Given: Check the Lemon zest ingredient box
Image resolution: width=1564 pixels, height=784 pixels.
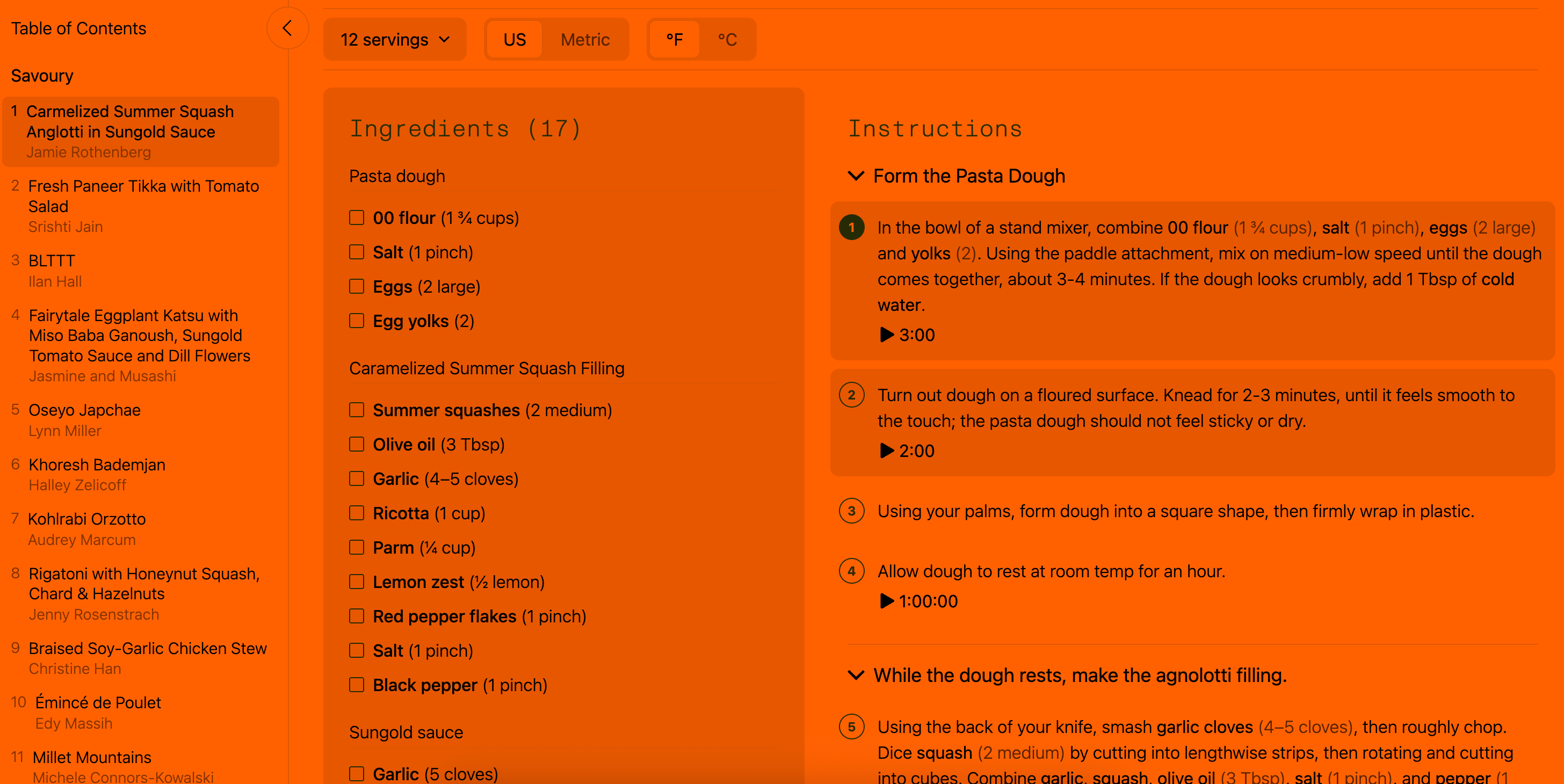Looking at the screenshot, I should pyautogui.click(x=357, y=582).
